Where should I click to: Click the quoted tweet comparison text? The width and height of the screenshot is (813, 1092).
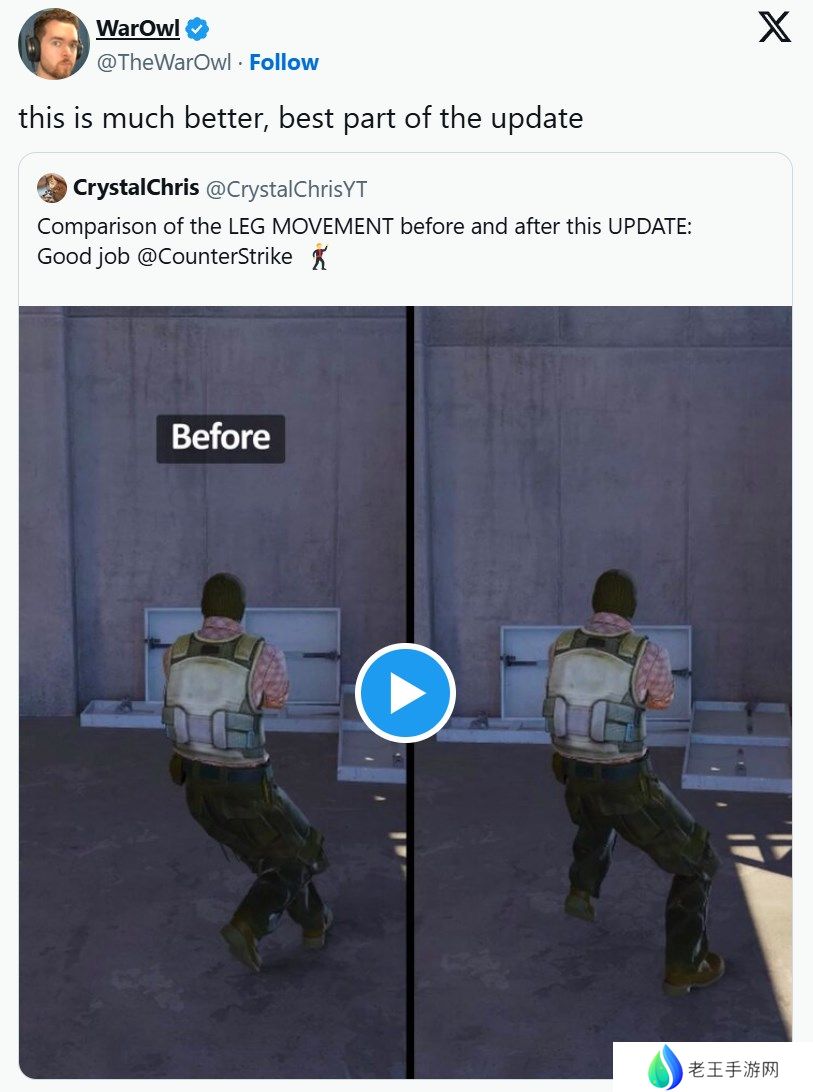[x=364, y=241]
